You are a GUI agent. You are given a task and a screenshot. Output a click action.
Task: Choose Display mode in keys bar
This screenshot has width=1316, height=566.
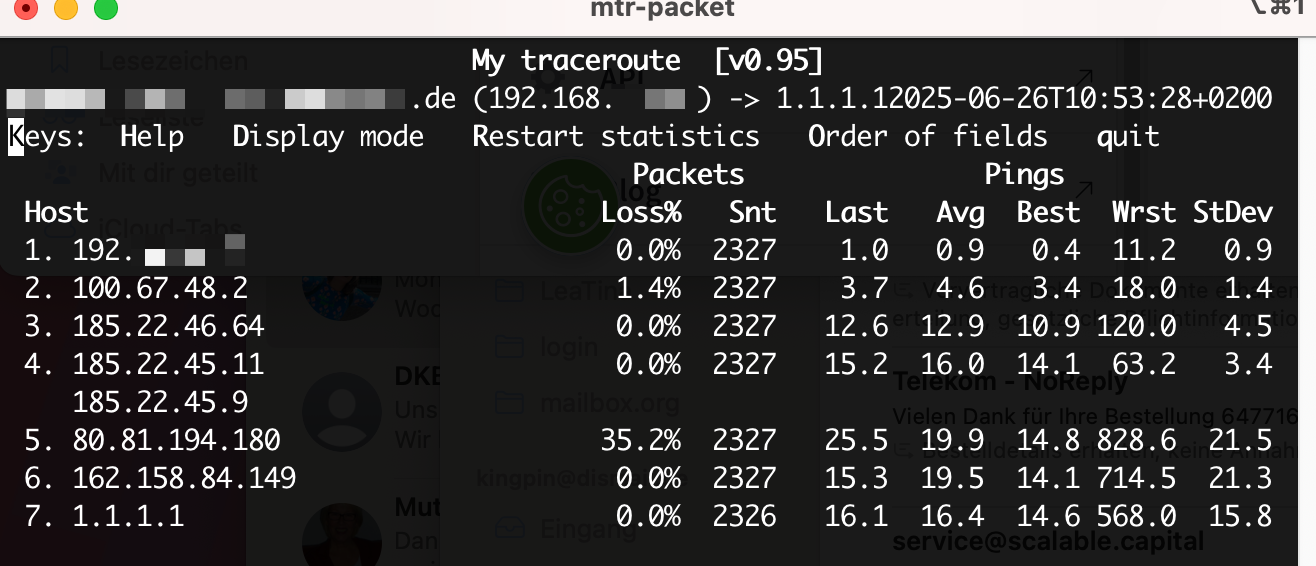pyautogui.click(x=328, y=136)
